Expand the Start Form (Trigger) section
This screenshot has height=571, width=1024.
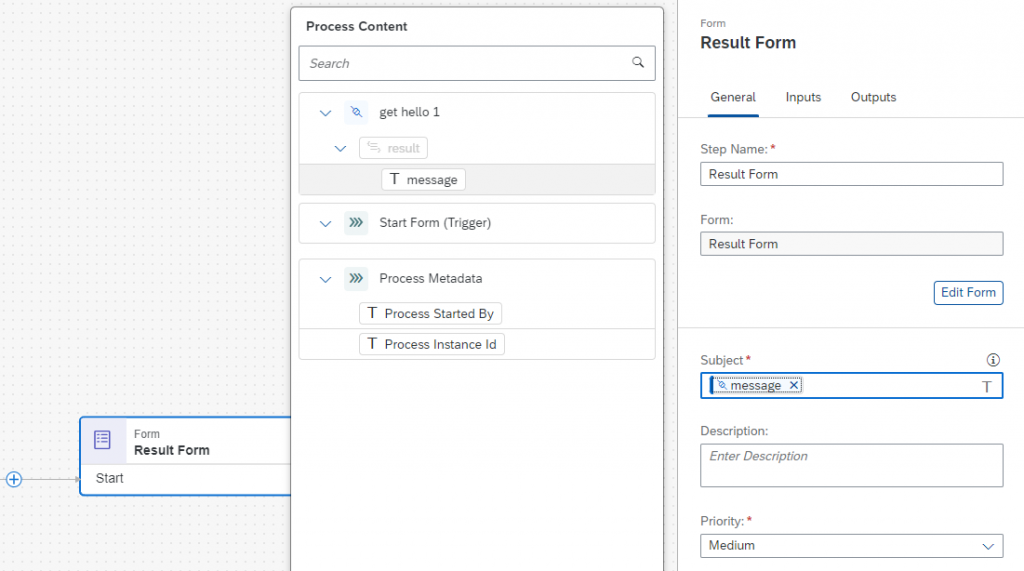point(325,223)
